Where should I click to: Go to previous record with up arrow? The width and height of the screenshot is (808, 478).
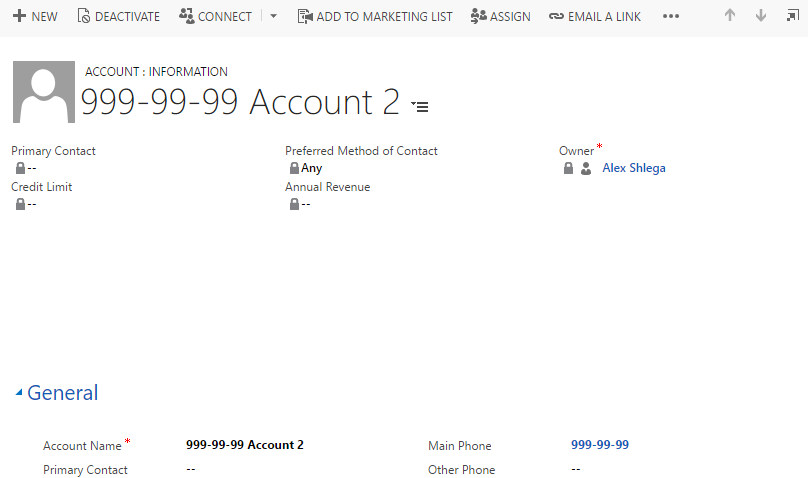[x=730, y=16]
